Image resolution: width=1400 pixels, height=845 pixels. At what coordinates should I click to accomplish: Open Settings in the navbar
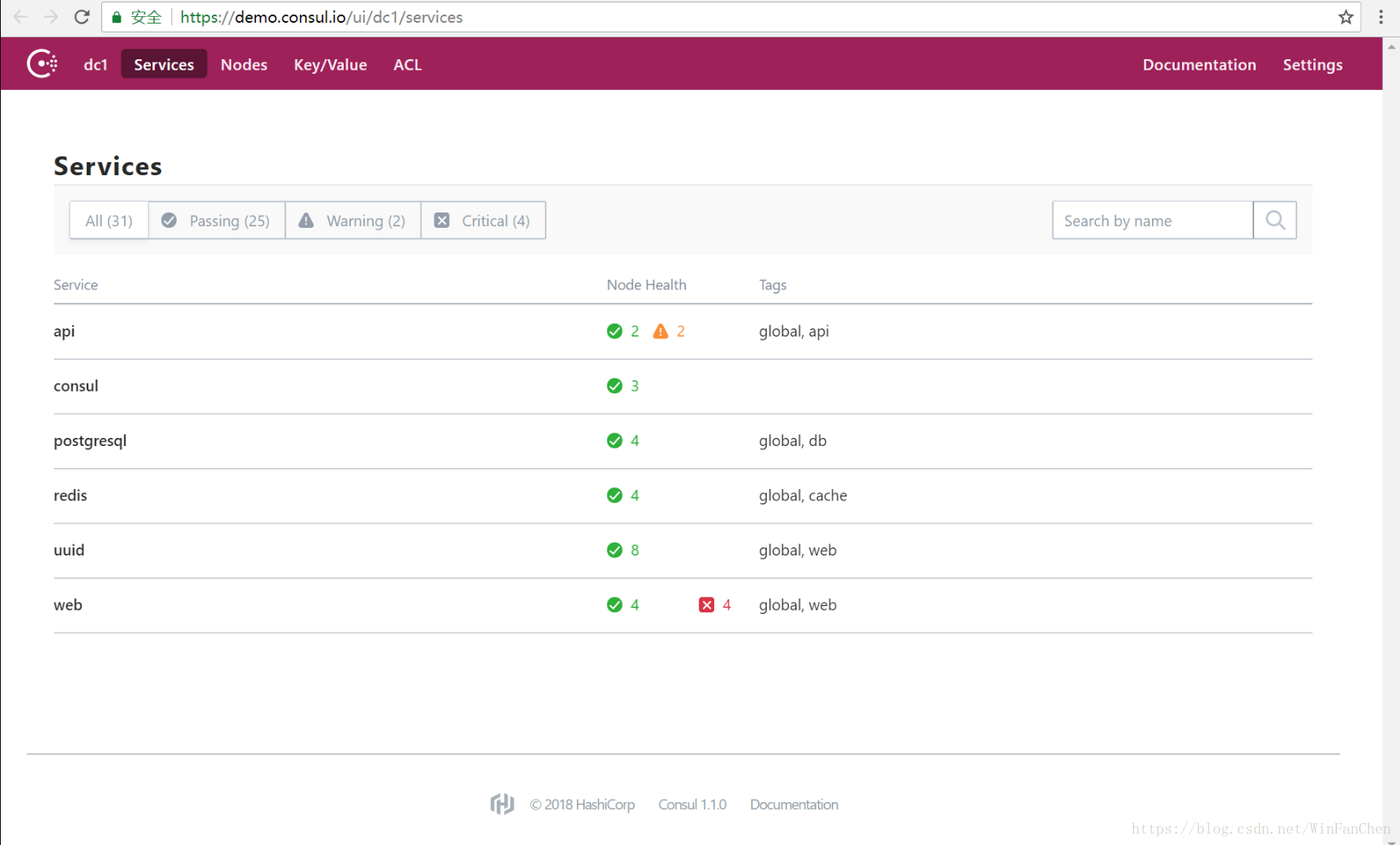(x=1312, y=64)
